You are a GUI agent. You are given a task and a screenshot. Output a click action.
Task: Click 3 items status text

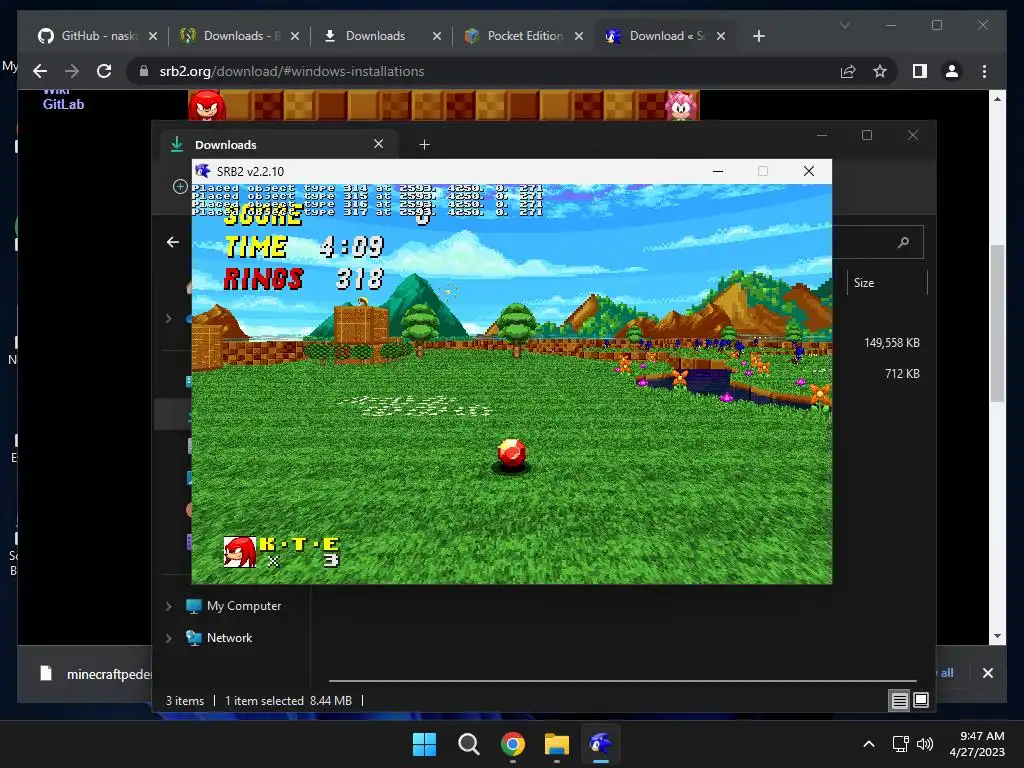[185, 701]
